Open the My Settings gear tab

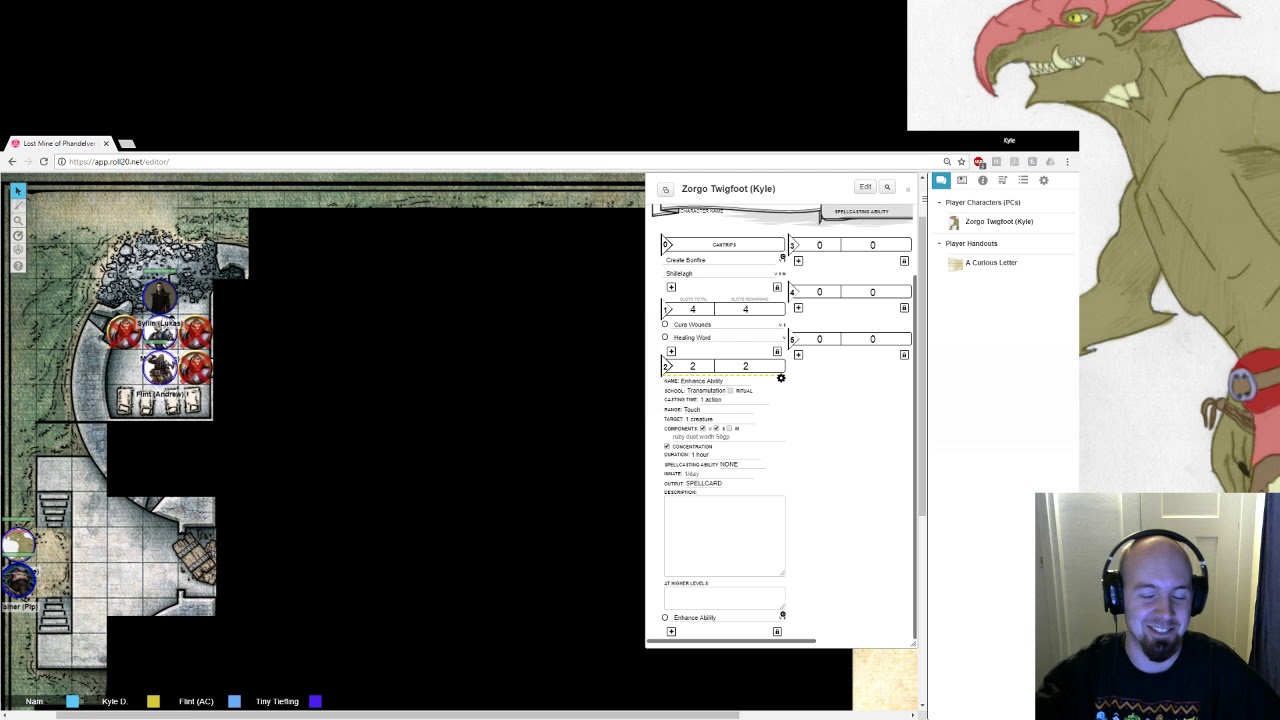[1043, 180]
